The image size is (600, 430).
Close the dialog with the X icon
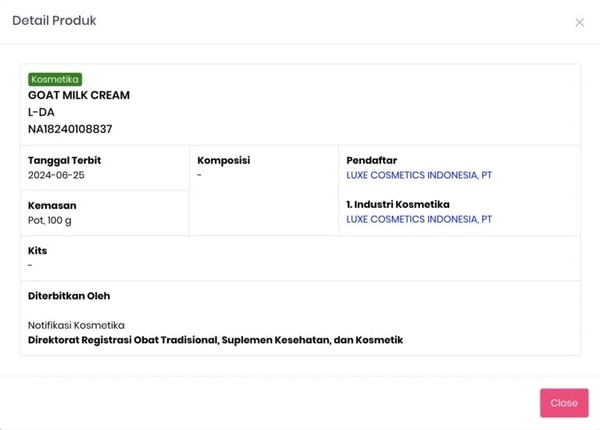[579, 22]
